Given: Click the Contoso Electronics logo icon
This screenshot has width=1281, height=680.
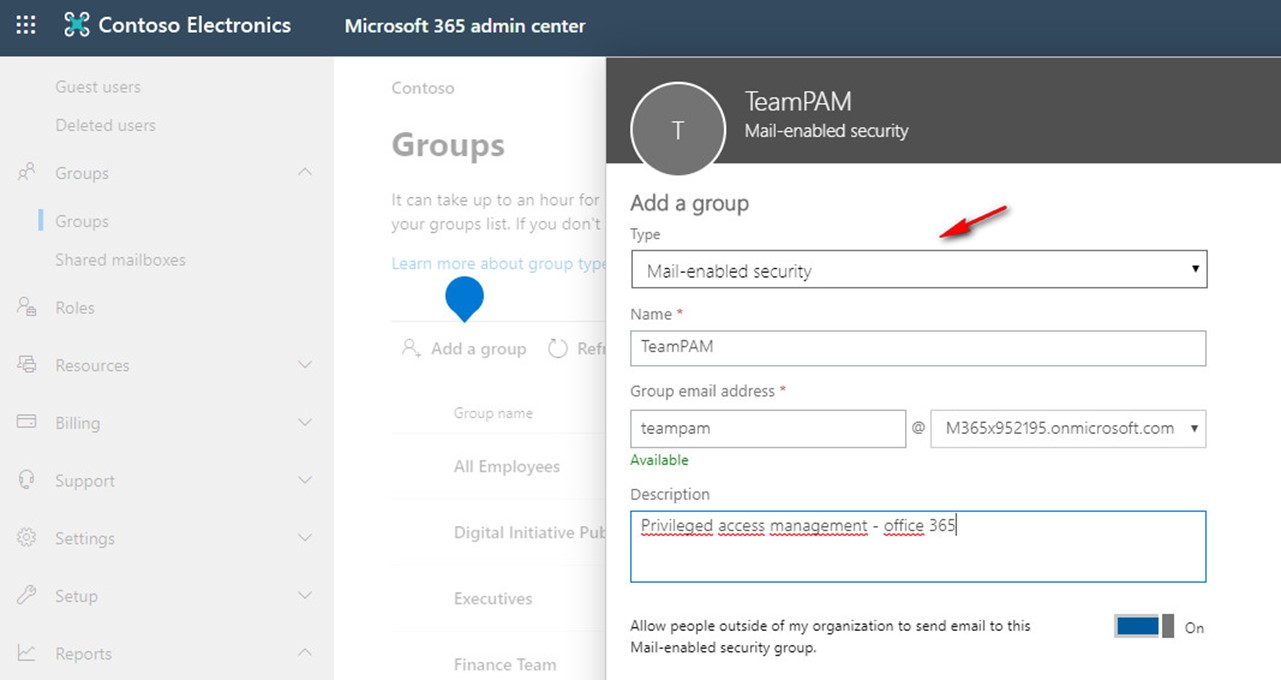Looking at the screenshot, I should pyautogui.click(x=77, y=26).
